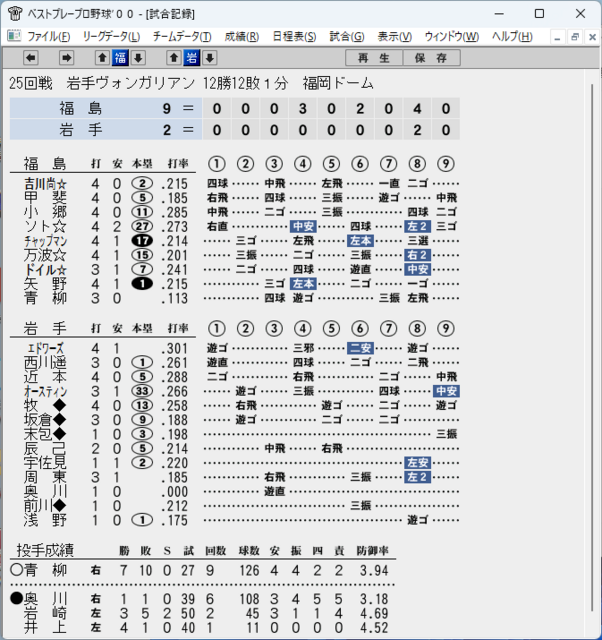Click batter name エドワーズ
The image size is (602, 640).
(45, 349)
